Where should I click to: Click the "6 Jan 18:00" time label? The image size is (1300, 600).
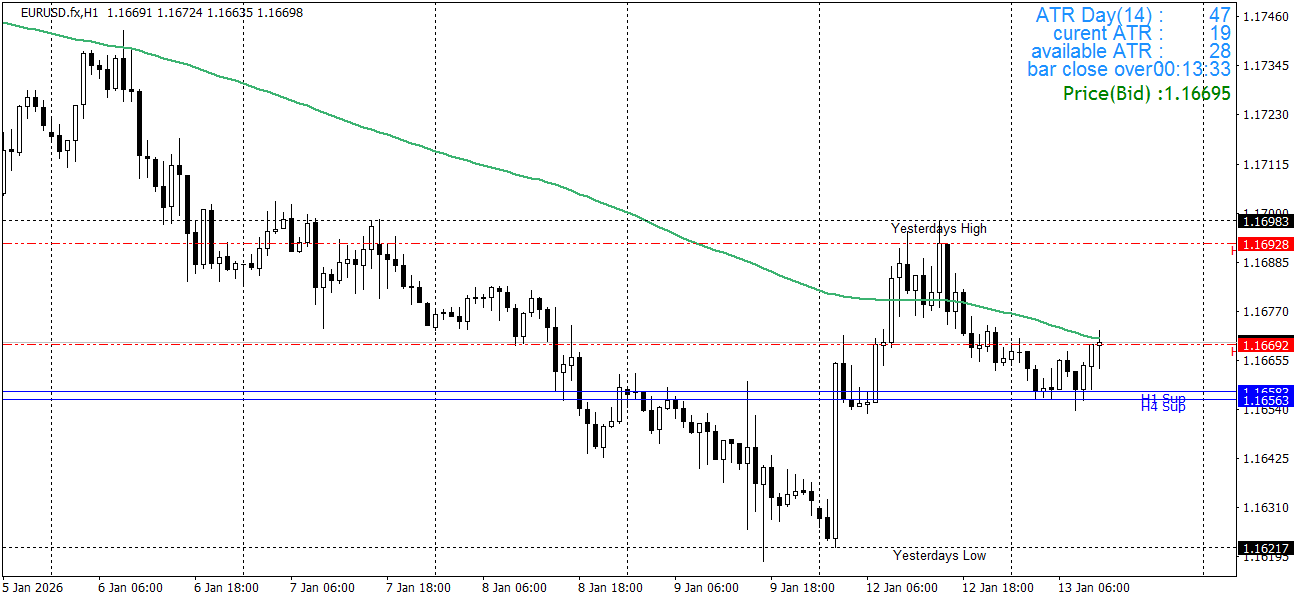click(x=226, y=588)
